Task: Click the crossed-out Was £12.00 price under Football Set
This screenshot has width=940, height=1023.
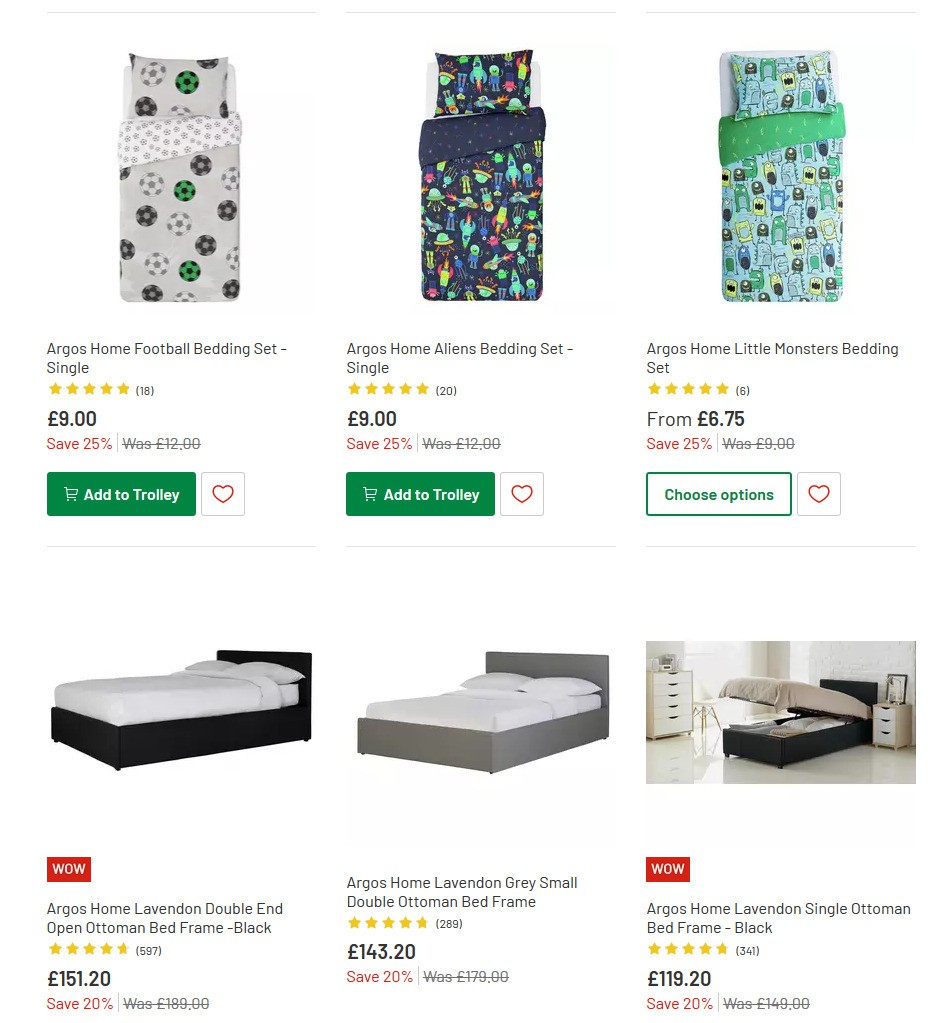Action: point(161,443)
